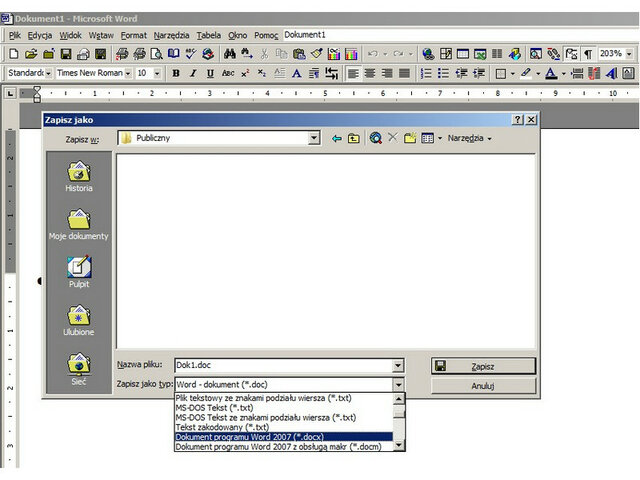Click the create new folder icon
Screen dimensions: 640x480
(x=410, y=138)
